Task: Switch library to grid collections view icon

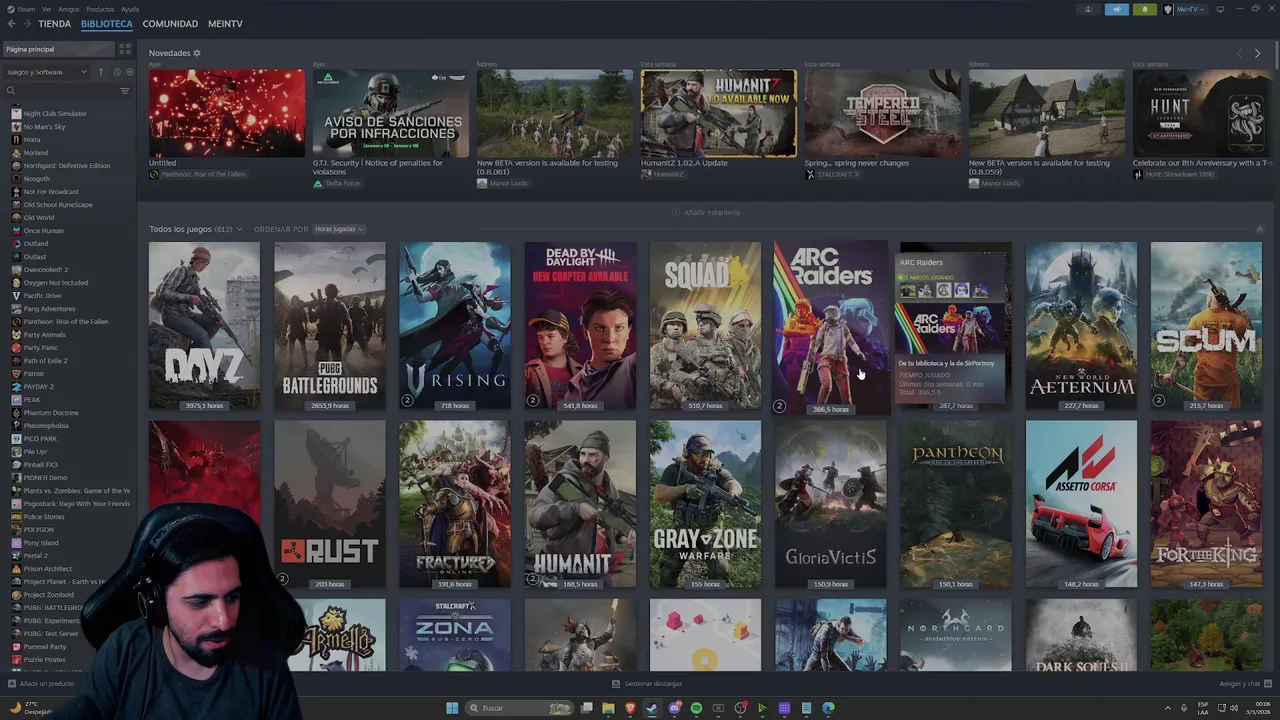Action: click(x=125, y=49)
